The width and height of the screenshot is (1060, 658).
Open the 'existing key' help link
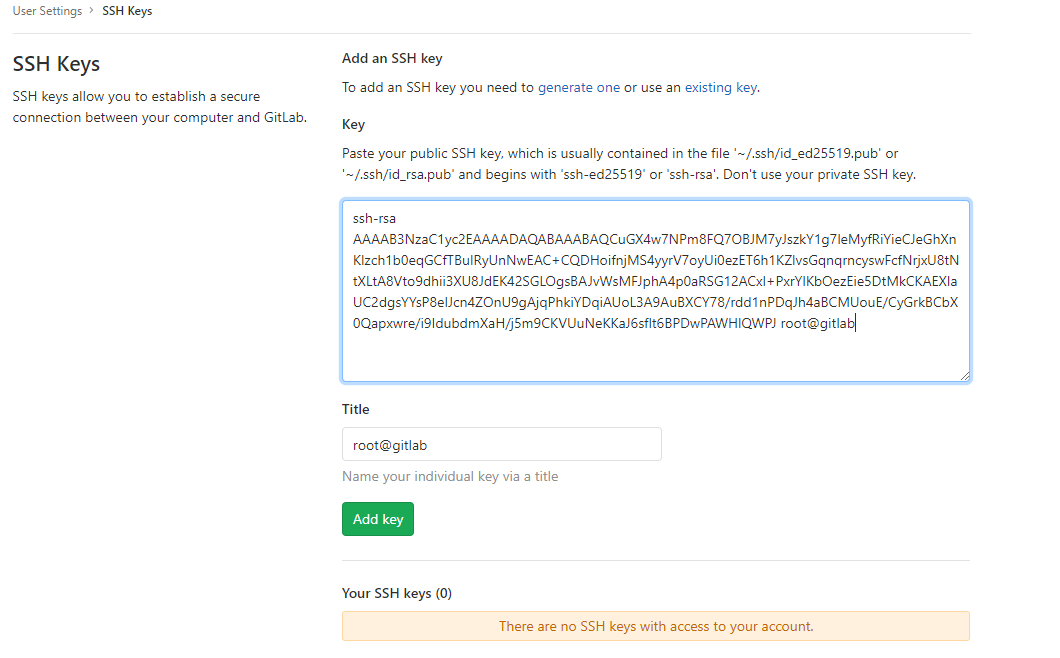[x=721, y=87]
